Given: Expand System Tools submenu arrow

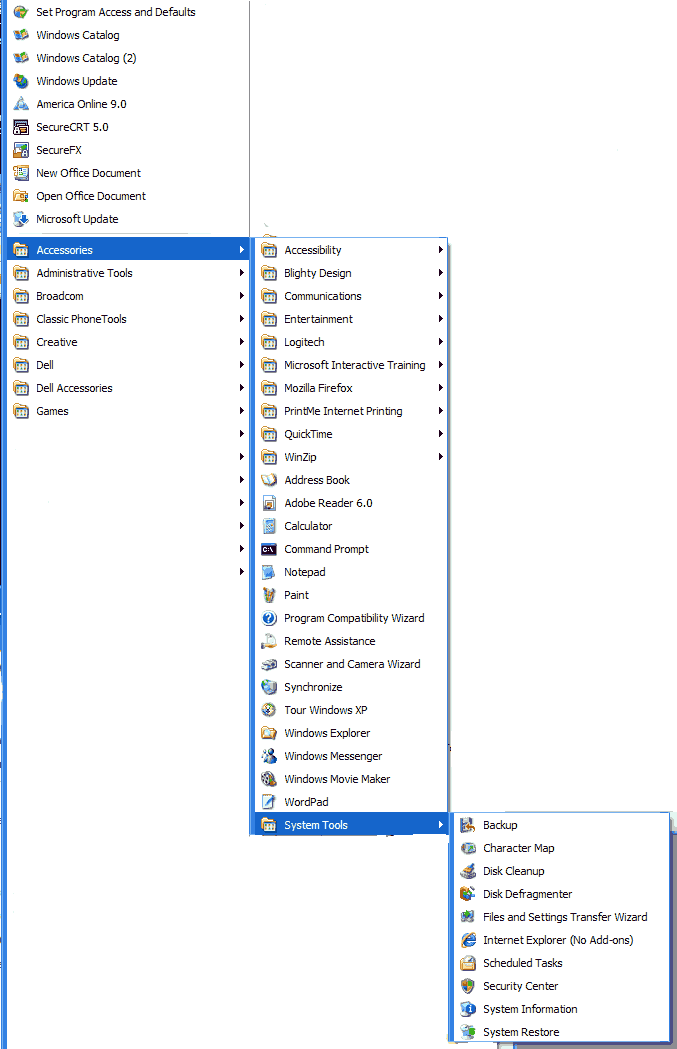Looking at the screenshot, I should (441, 825).
